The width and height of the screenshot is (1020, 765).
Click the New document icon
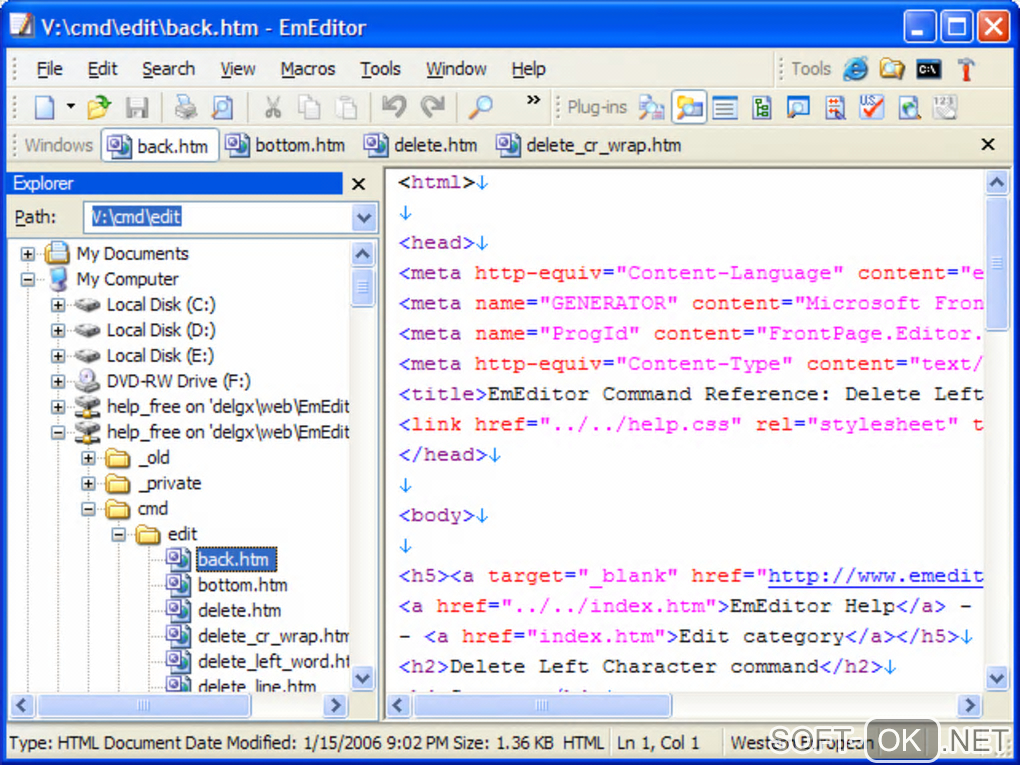[x=44, y=107]
